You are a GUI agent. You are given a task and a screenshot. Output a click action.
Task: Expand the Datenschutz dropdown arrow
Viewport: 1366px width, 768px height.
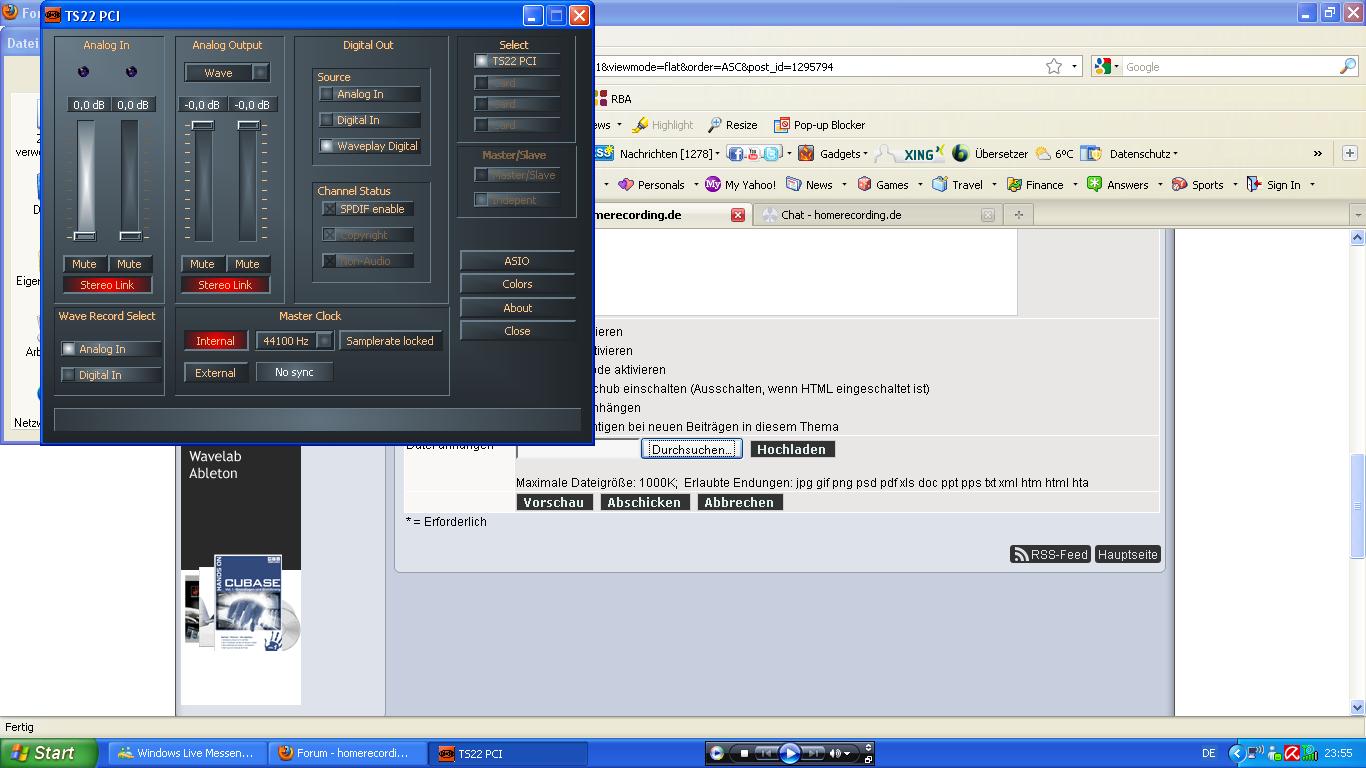(x=1175, y=154)
